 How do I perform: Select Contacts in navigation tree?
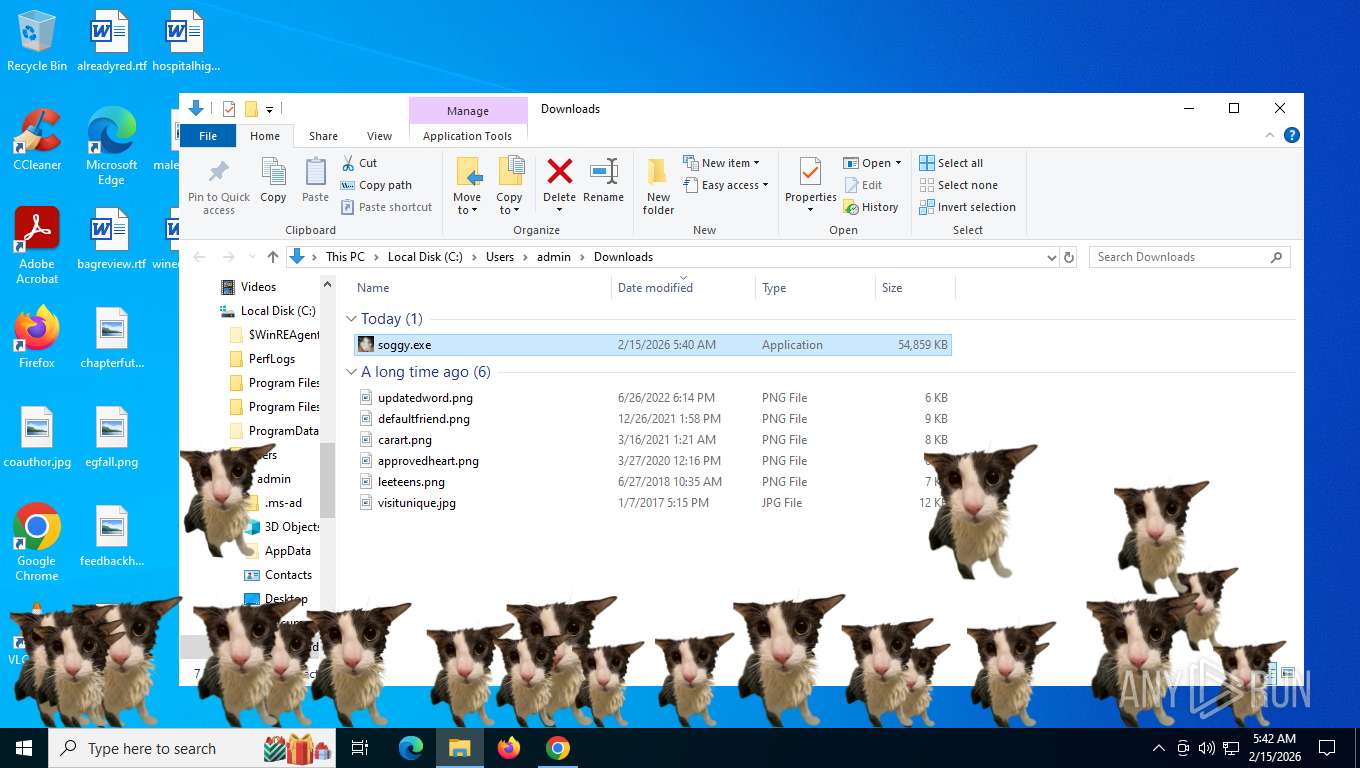coord(288,575)
